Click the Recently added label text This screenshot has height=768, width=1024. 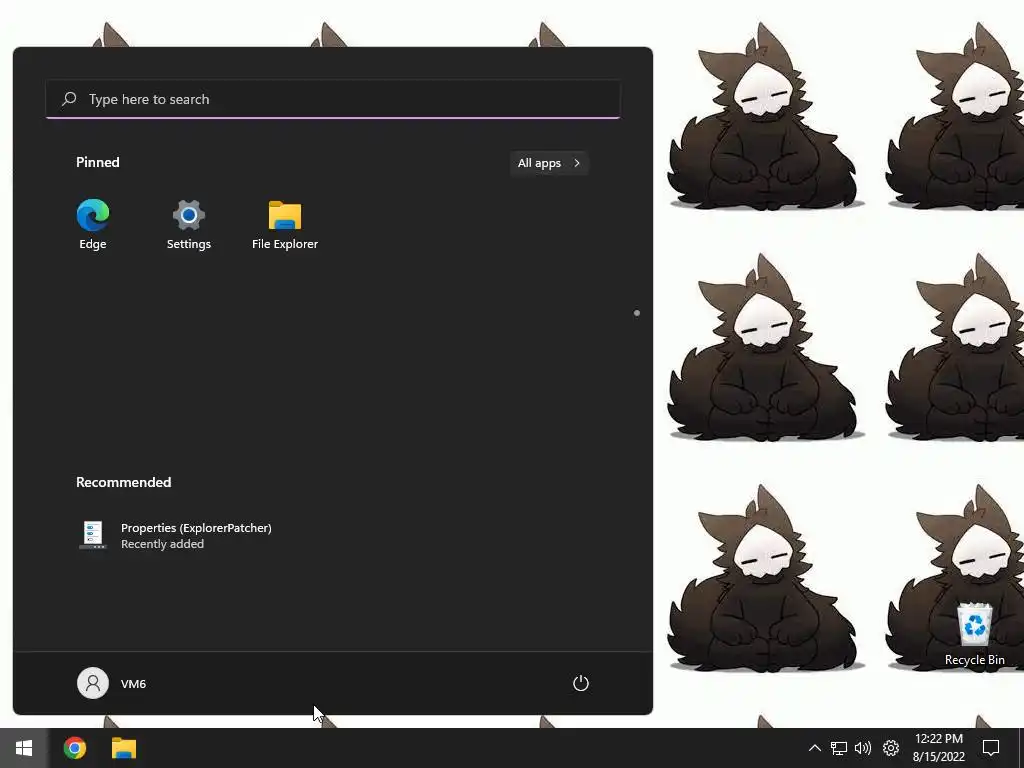click(x=163, y=544)
